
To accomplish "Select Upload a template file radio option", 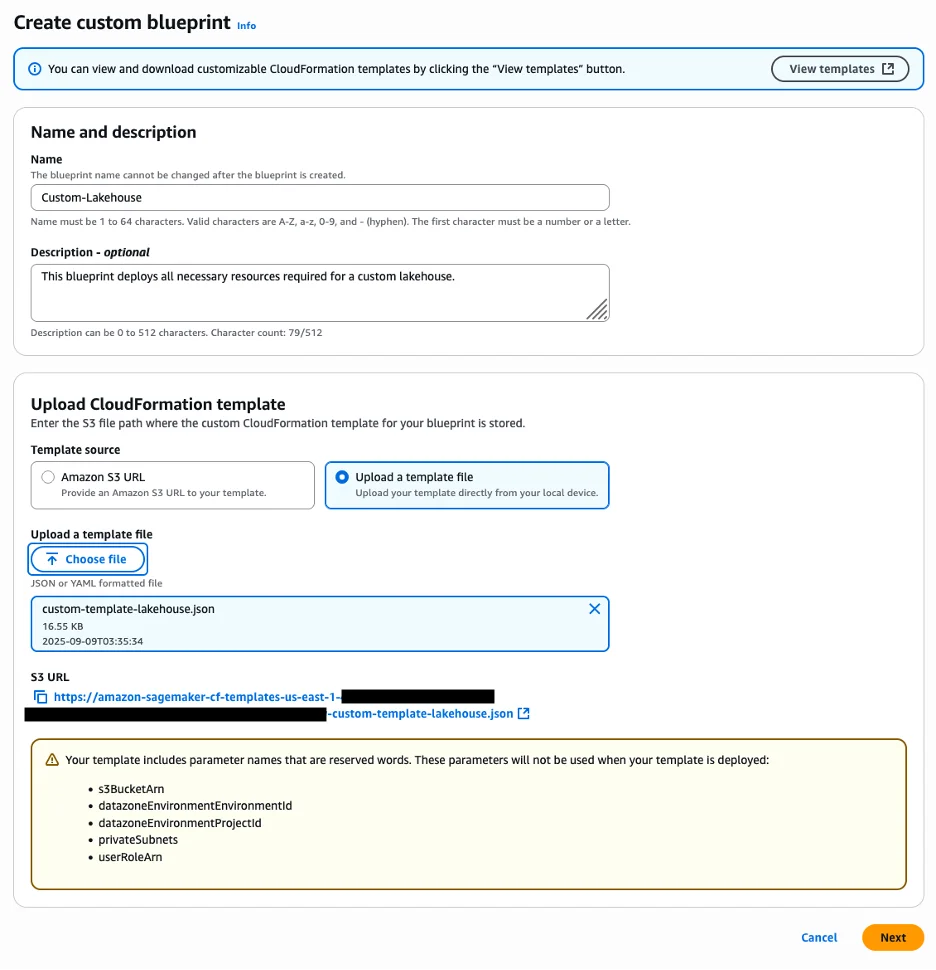I will [x=341, y=477].
